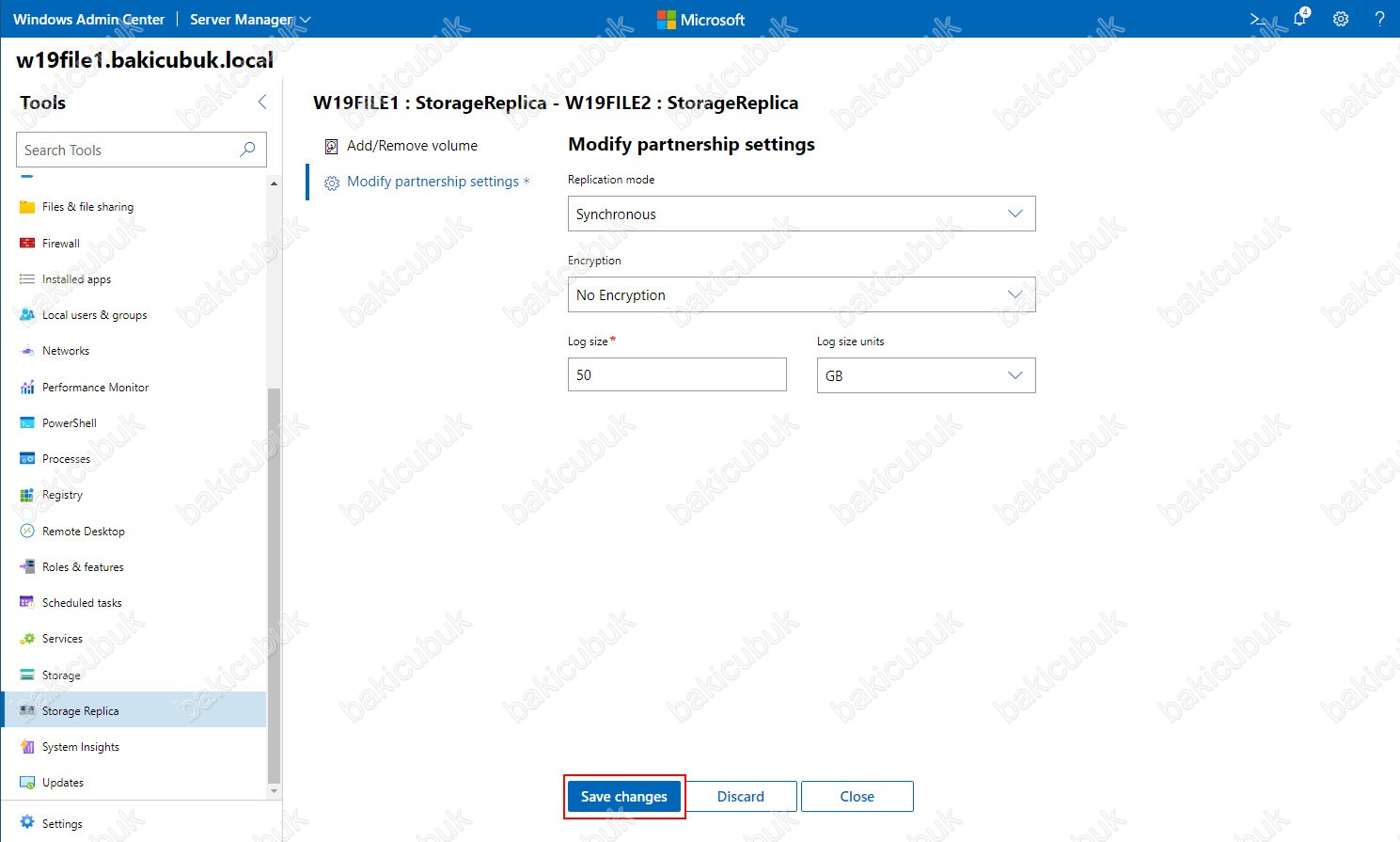1400x842 pixels.
Task: Click the Save changes button
Action: (624, 797)
